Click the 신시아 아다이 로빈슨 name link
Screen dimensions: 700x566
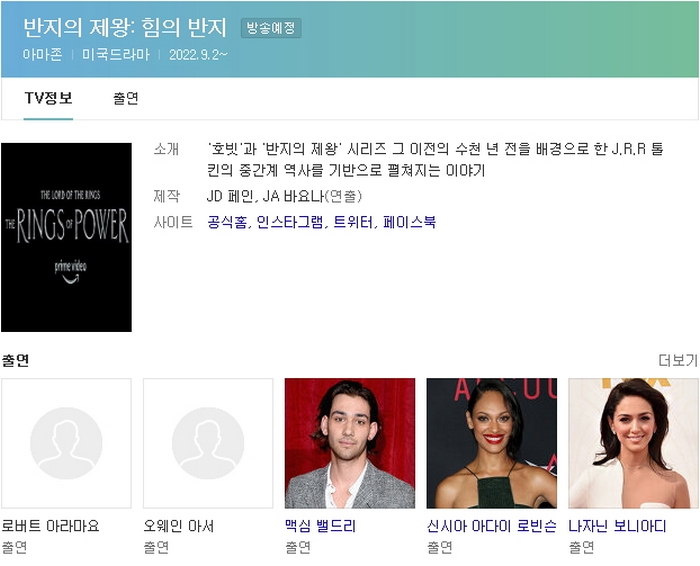click(492, 526)
